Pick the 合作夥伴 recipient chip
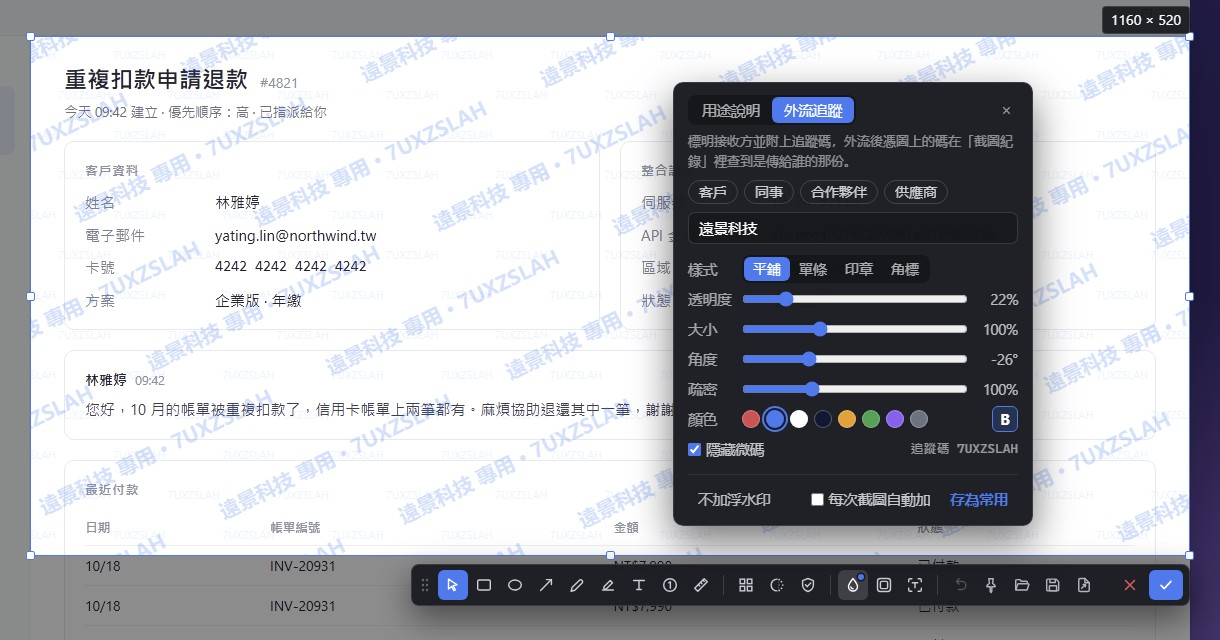The width and height of the screenshot is (1220, 640). pyautogui.click(x=840, y=192)
